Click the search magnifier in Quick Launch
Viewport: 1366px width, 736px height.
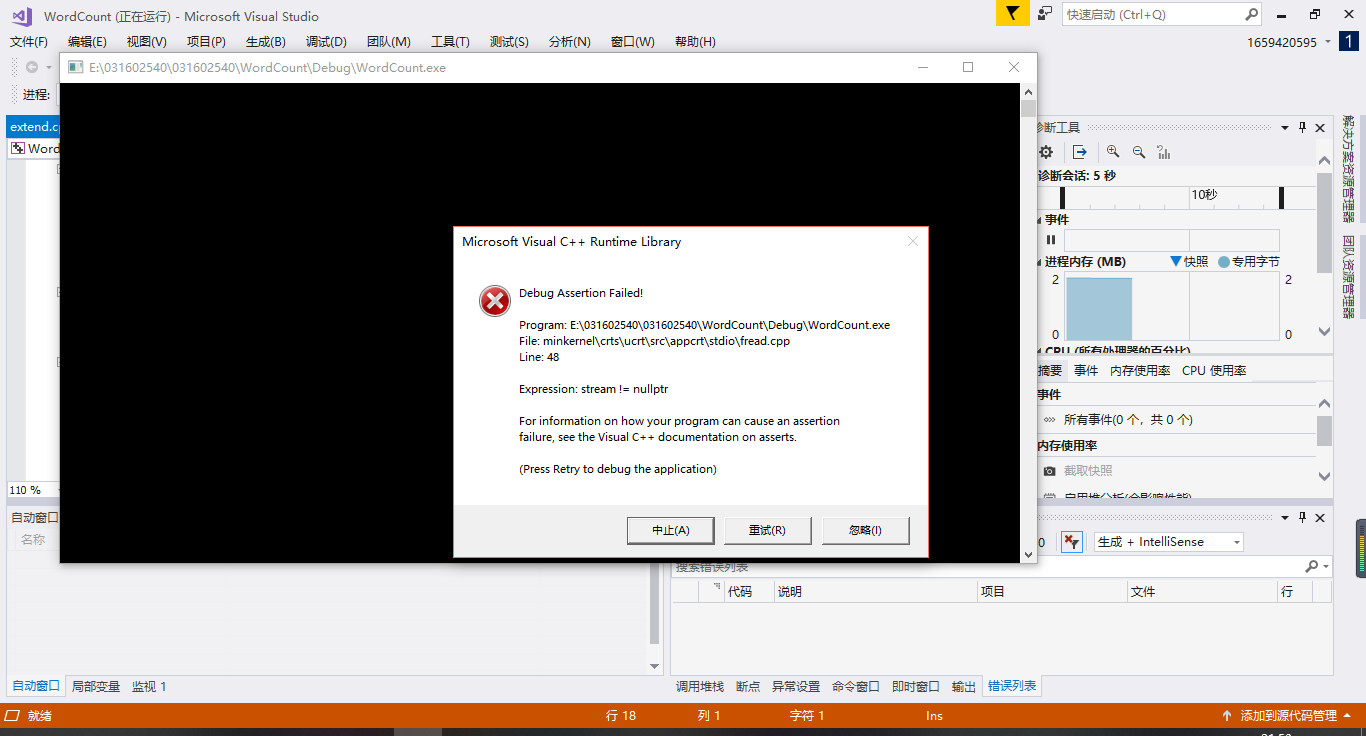click(x=1252, y=14)
